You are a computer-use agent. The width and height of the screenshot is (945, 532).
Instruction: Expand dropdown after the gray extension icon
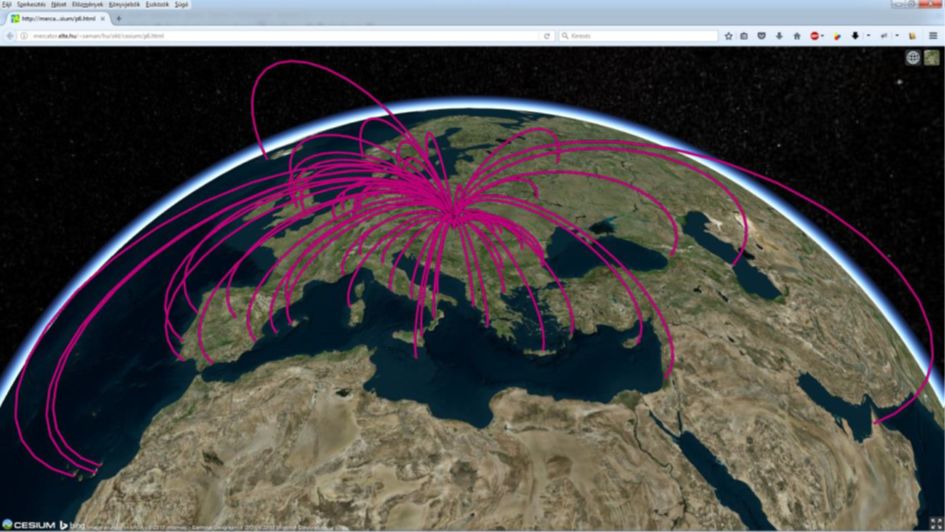click(897, 36)
